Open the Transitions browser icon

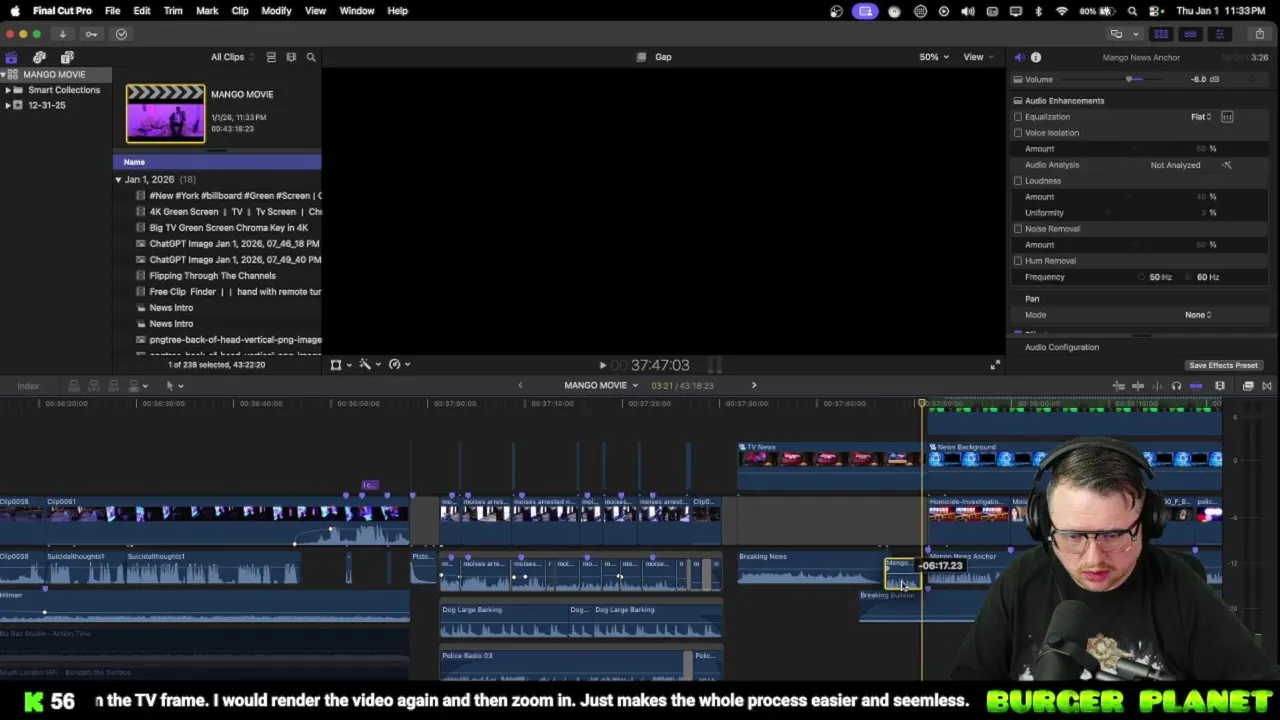point(1266,386)
